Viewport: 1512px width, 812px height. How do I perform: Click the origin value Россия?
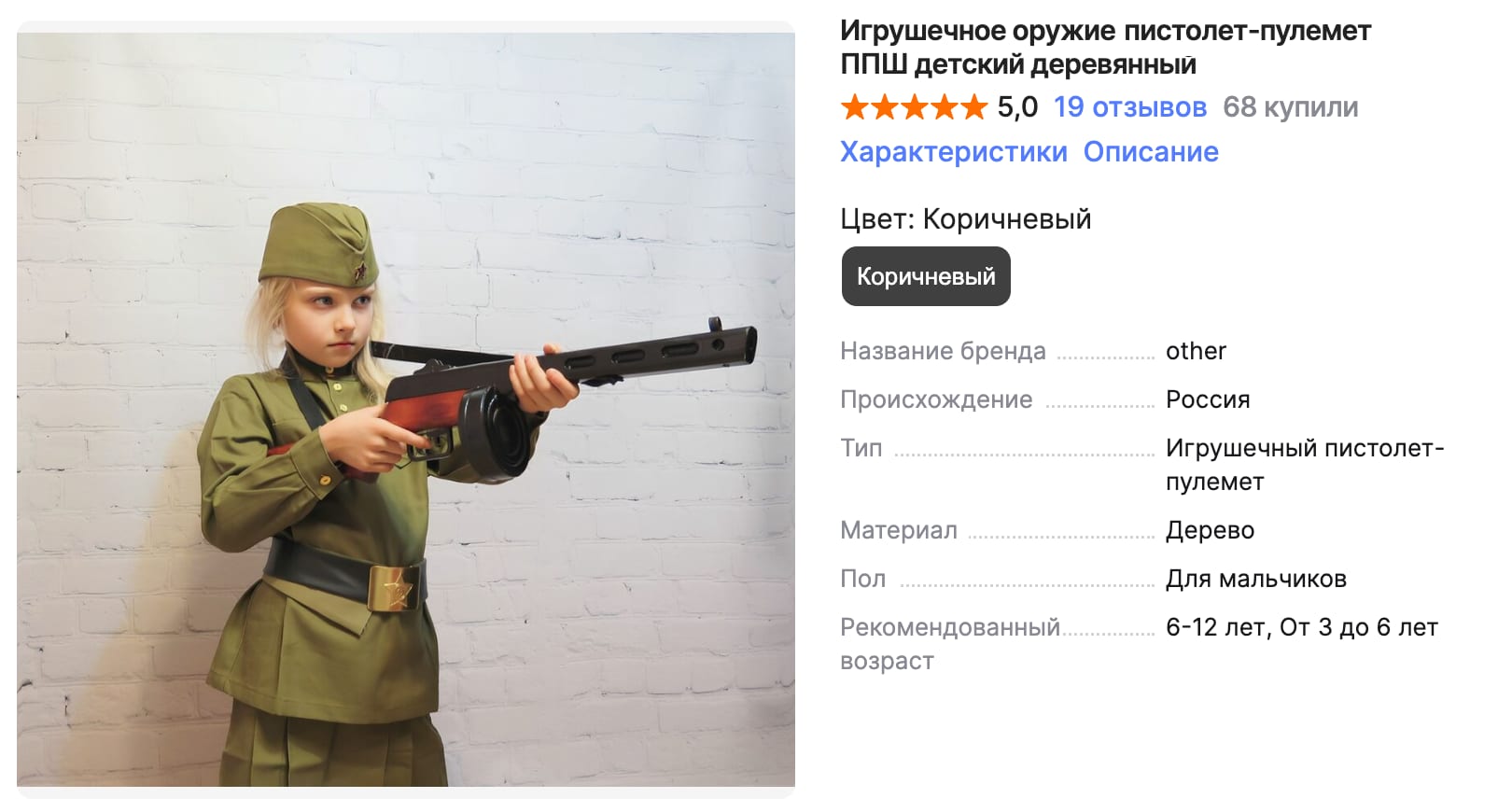click(1208, 399)
